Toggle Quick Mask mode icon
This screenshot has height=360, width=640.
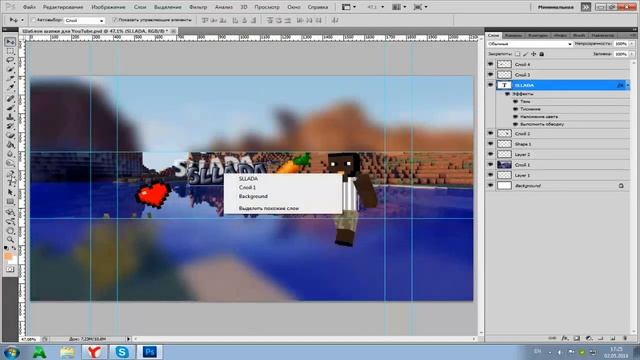(x=11, y=269)
